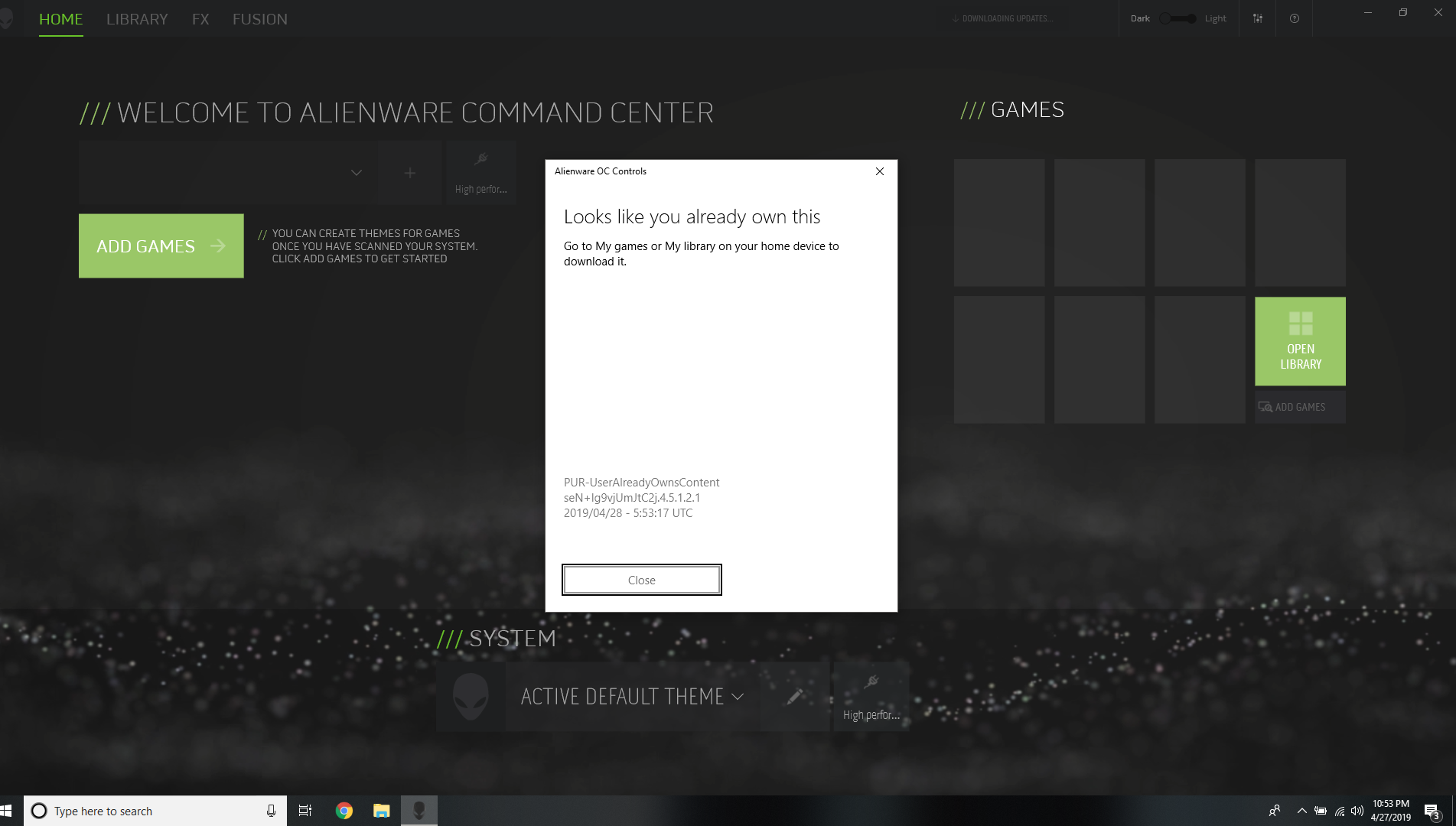Click the Cortana microphone icon
Screen dimensions: 1456x826
pos(271,811)
